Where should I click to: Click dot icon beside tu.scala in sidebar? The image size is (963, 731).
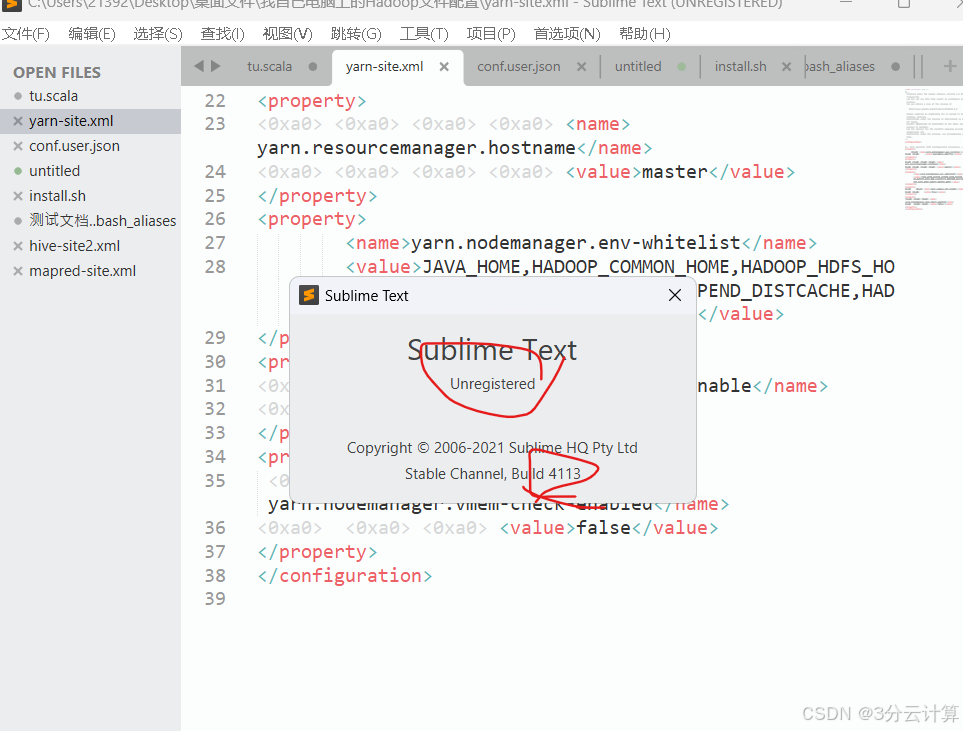tap(18, 96)
